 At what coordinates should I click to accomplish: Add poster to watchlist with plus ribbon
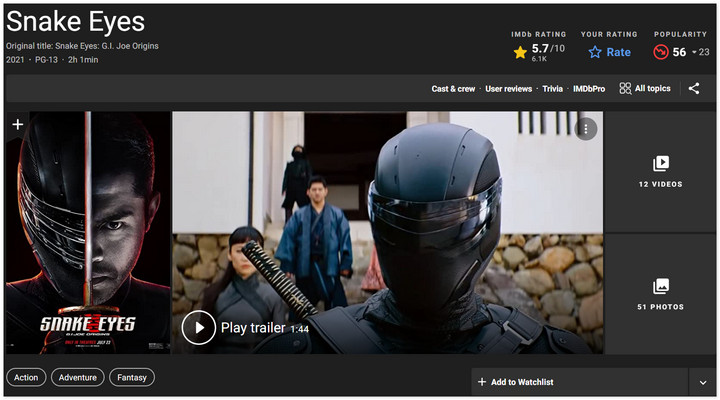click(x=17, y=124)
